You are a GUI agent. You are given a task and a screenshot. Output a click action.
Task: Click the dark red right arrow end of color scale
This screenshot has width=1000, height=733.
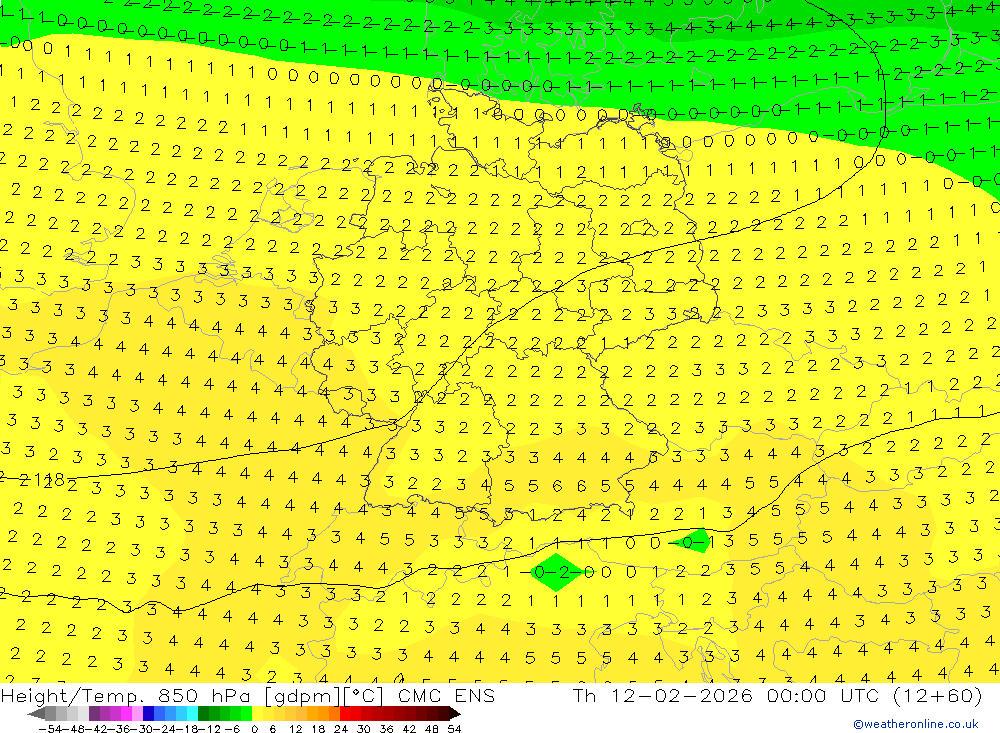coord(455,714)
